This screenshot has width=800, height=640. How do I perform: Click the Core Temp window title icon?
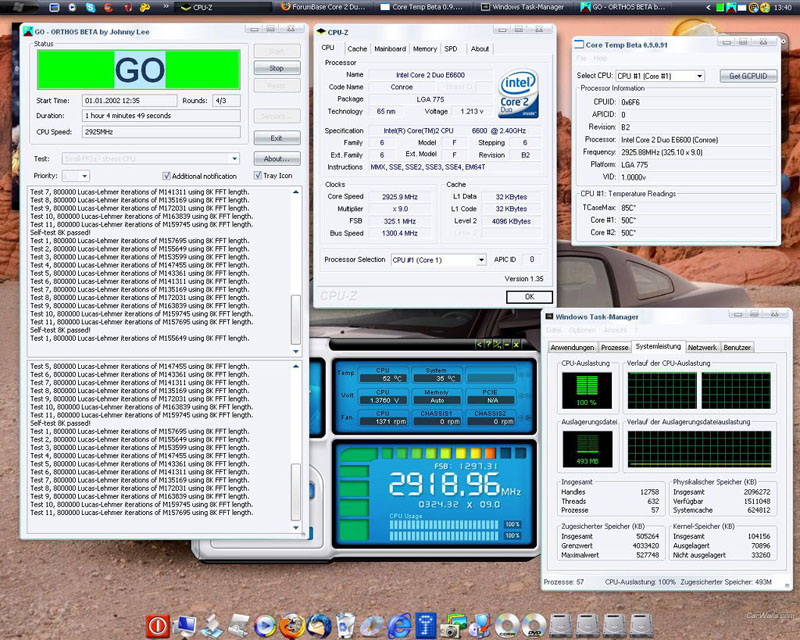(579, 45)
